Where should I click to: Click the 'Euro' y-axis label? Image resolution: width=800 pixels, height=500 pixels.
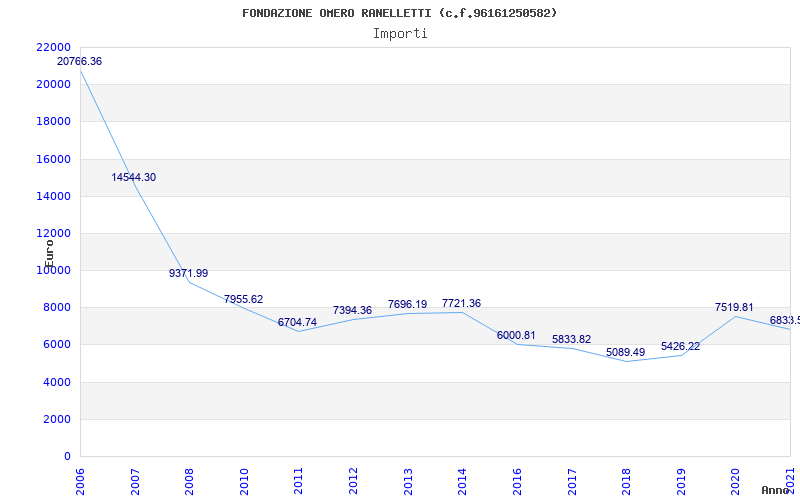[49, 254]
